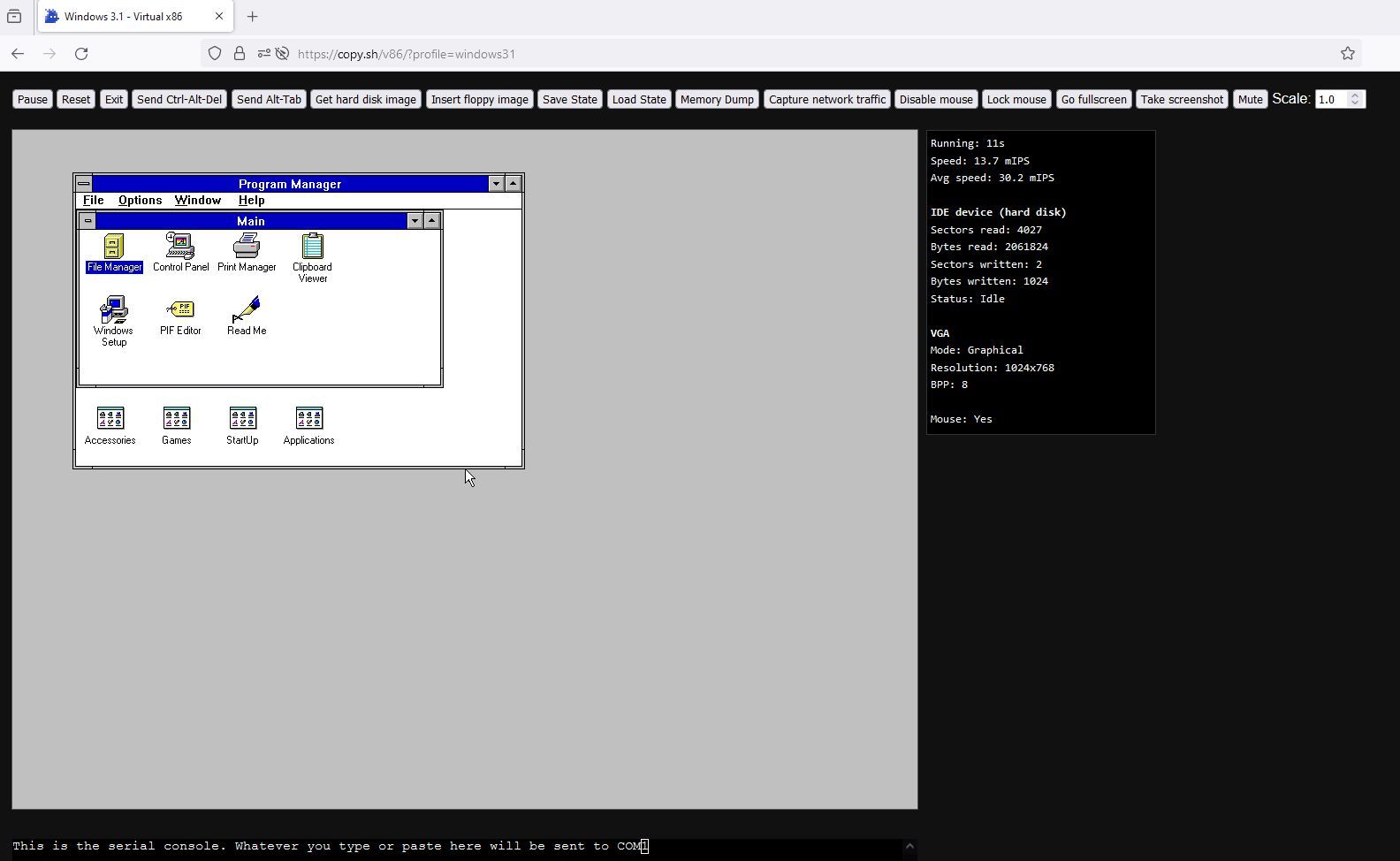Click Send Ctrl-Alt-Del

click(x=179, y=99)
